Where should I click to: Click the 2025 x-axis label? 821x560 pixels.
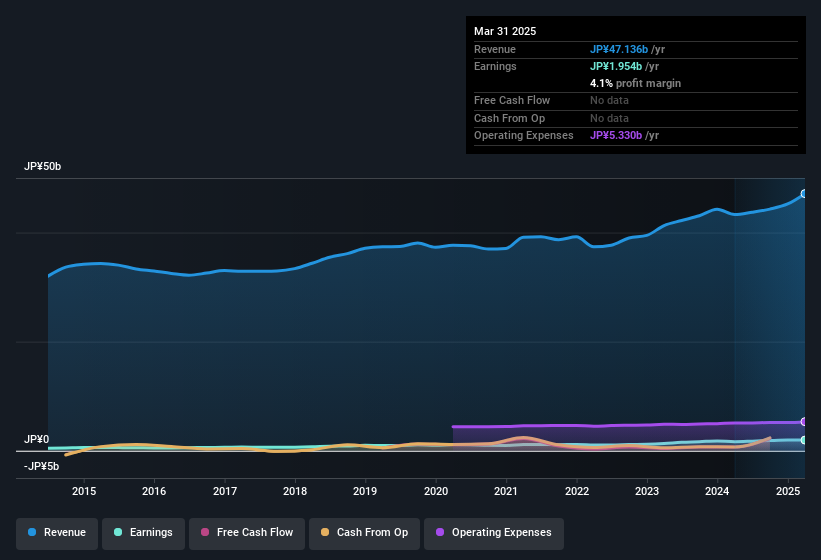(x=788, y=491)
